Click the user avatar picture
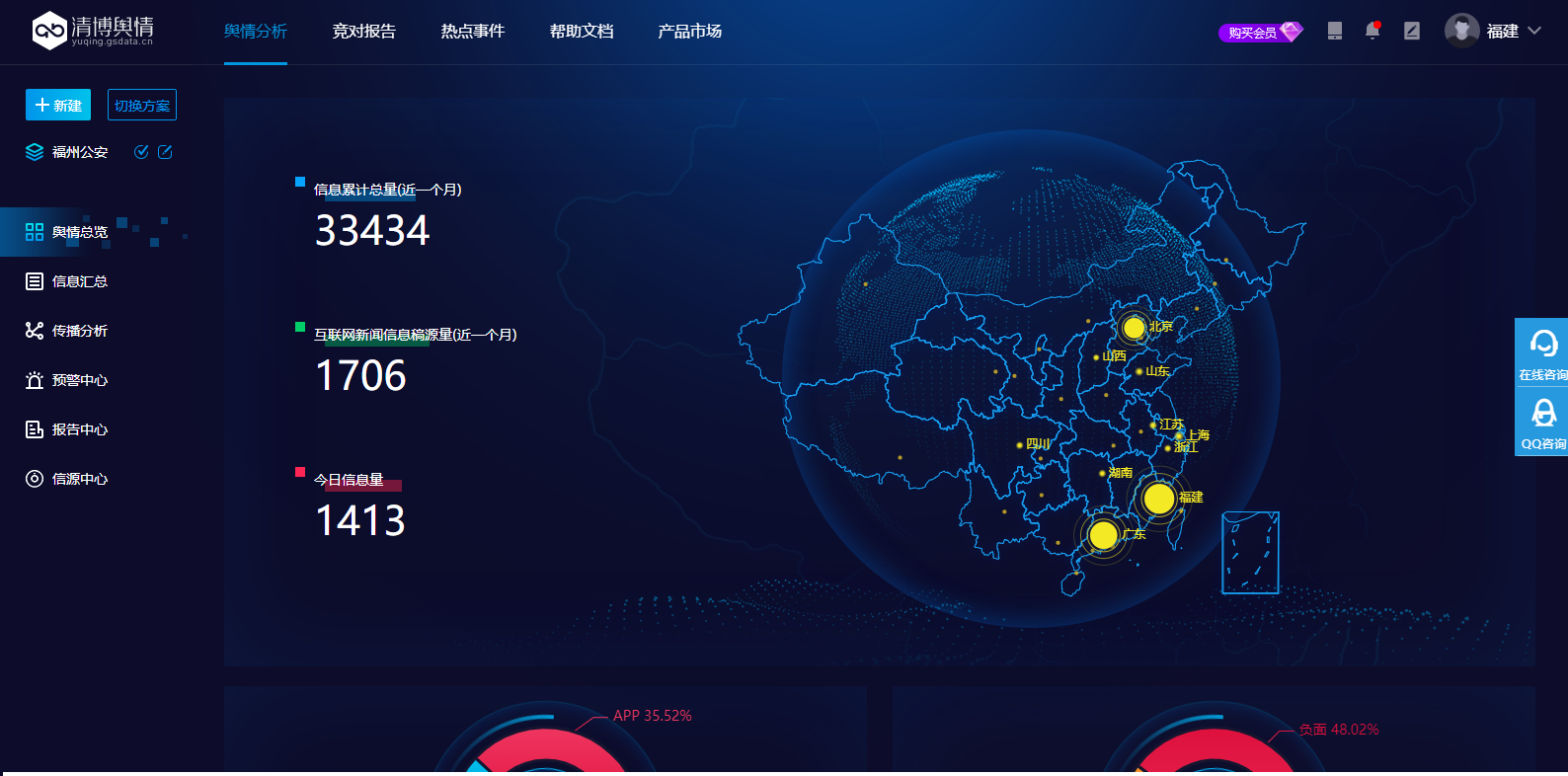This screenshot has height=776, width=1568. (x=1461, y=31)
